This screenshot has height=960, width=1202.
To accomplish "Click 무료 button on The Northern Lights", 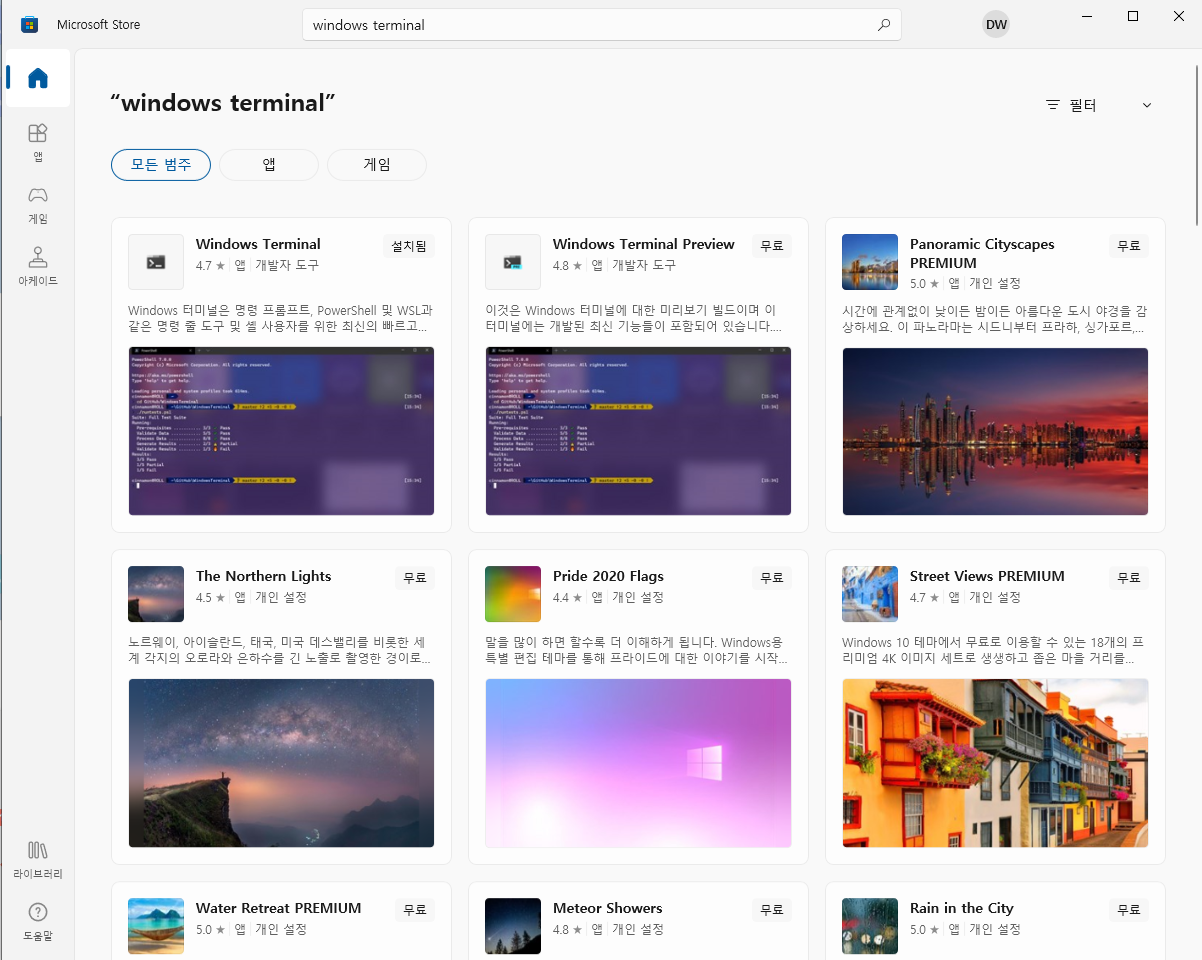I will pos(414,578).
